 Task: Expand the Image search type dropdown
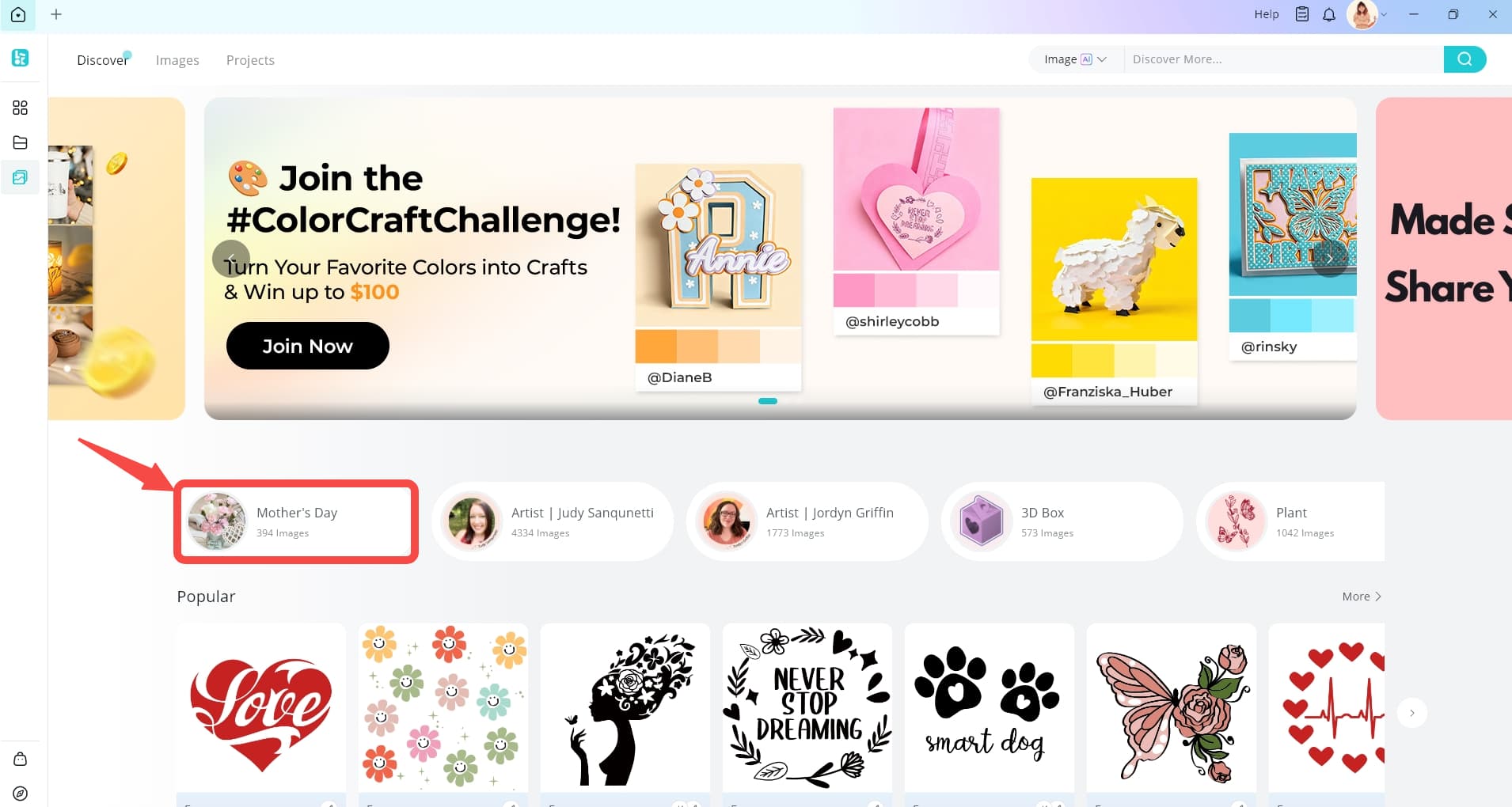1075,59
